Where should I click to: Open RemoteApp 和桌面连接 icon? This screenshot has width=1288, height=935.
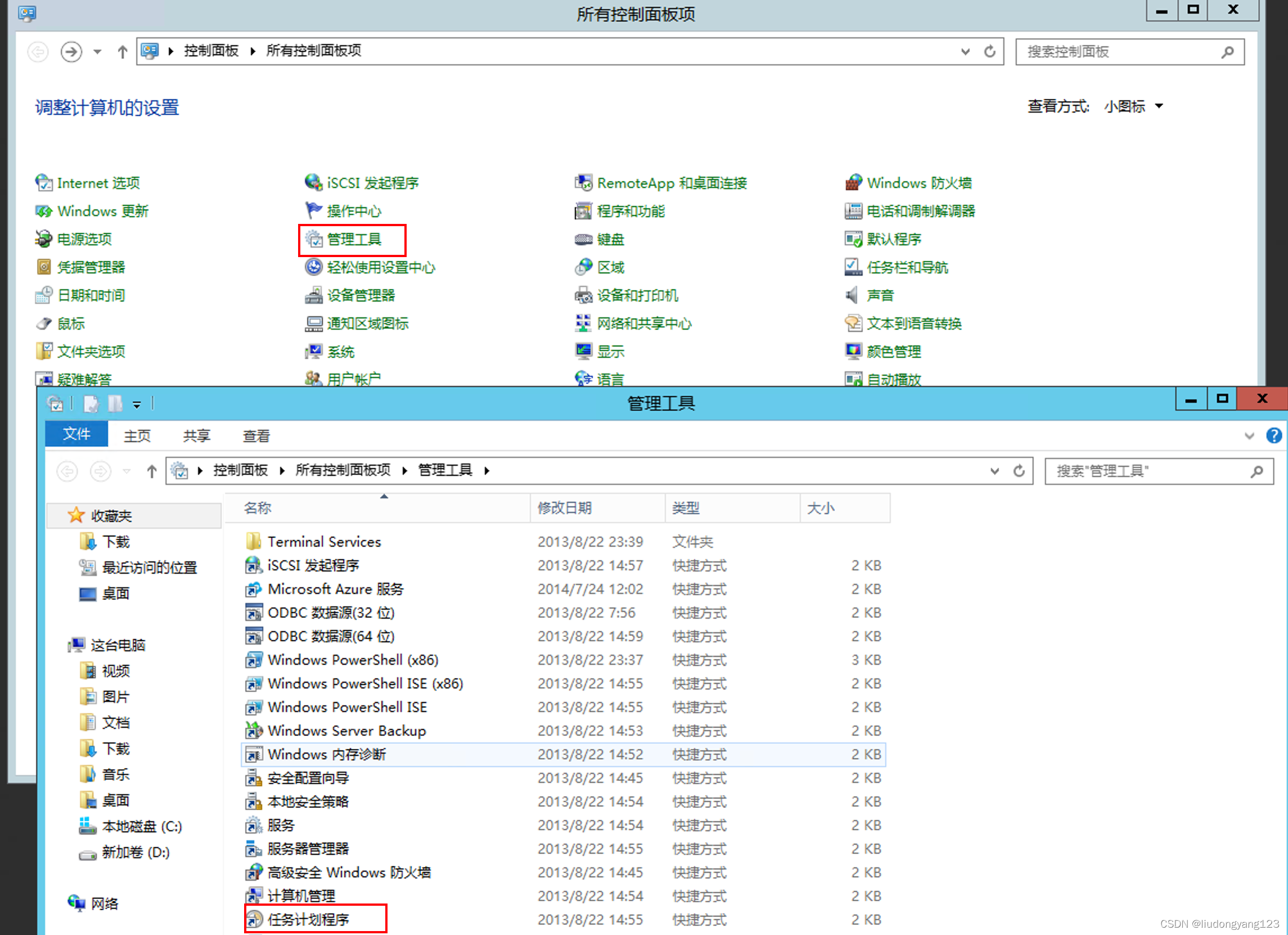point(583,183)
